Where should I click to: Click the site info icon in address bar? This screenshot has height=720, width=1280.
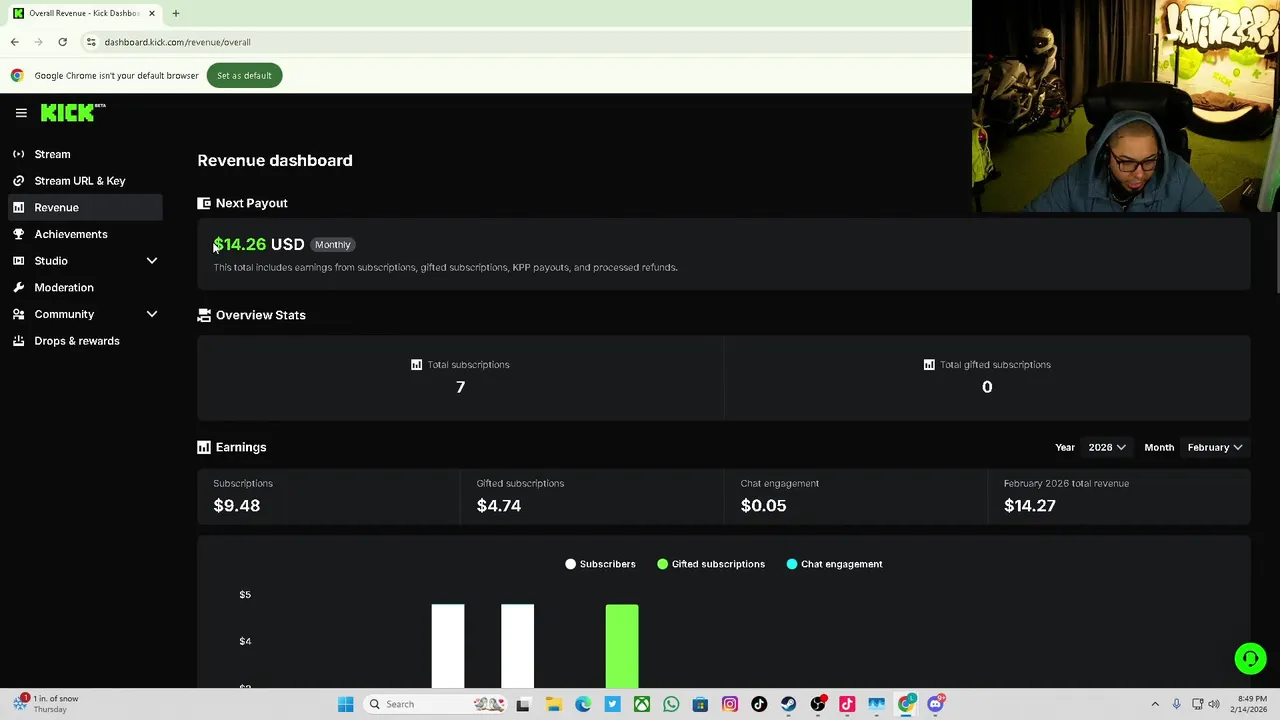tap(91, 42)
